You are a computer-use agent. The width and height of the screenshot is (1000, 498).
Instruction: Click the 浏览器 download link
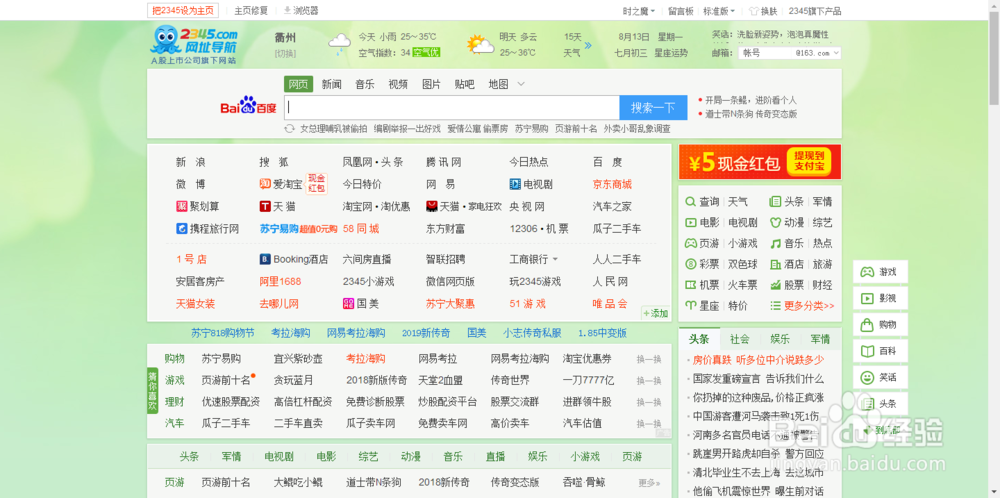point(301,11)
